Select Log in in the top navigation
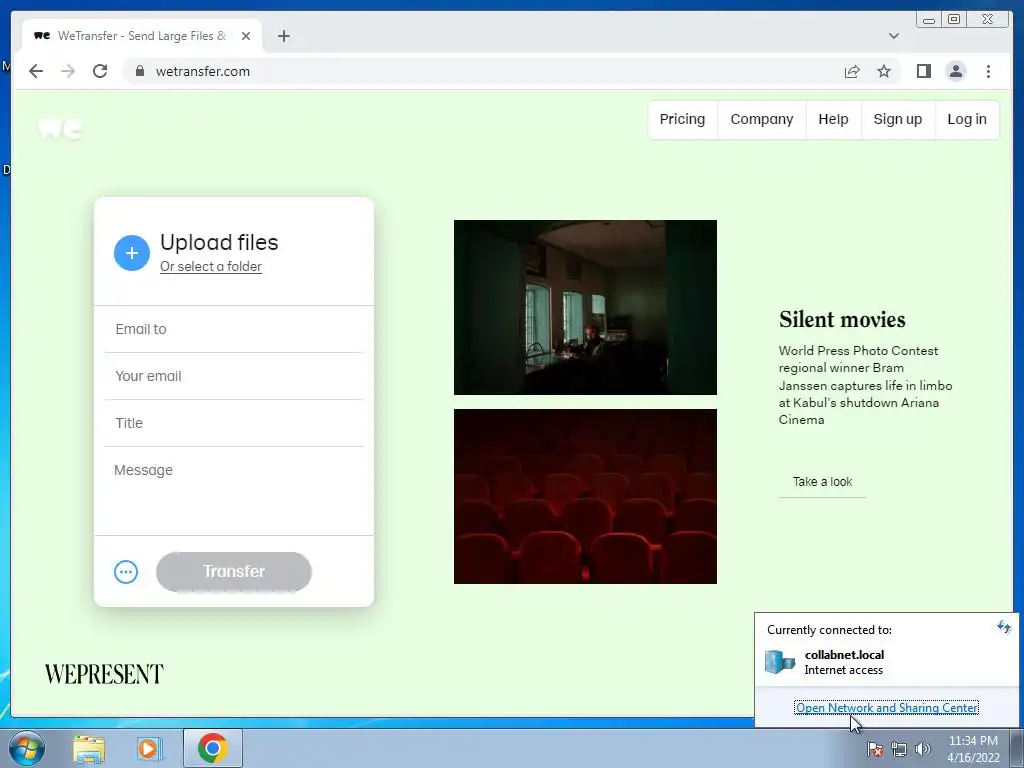The width and height of the screenshot is (1024, 768). click(x=967, y=120)
